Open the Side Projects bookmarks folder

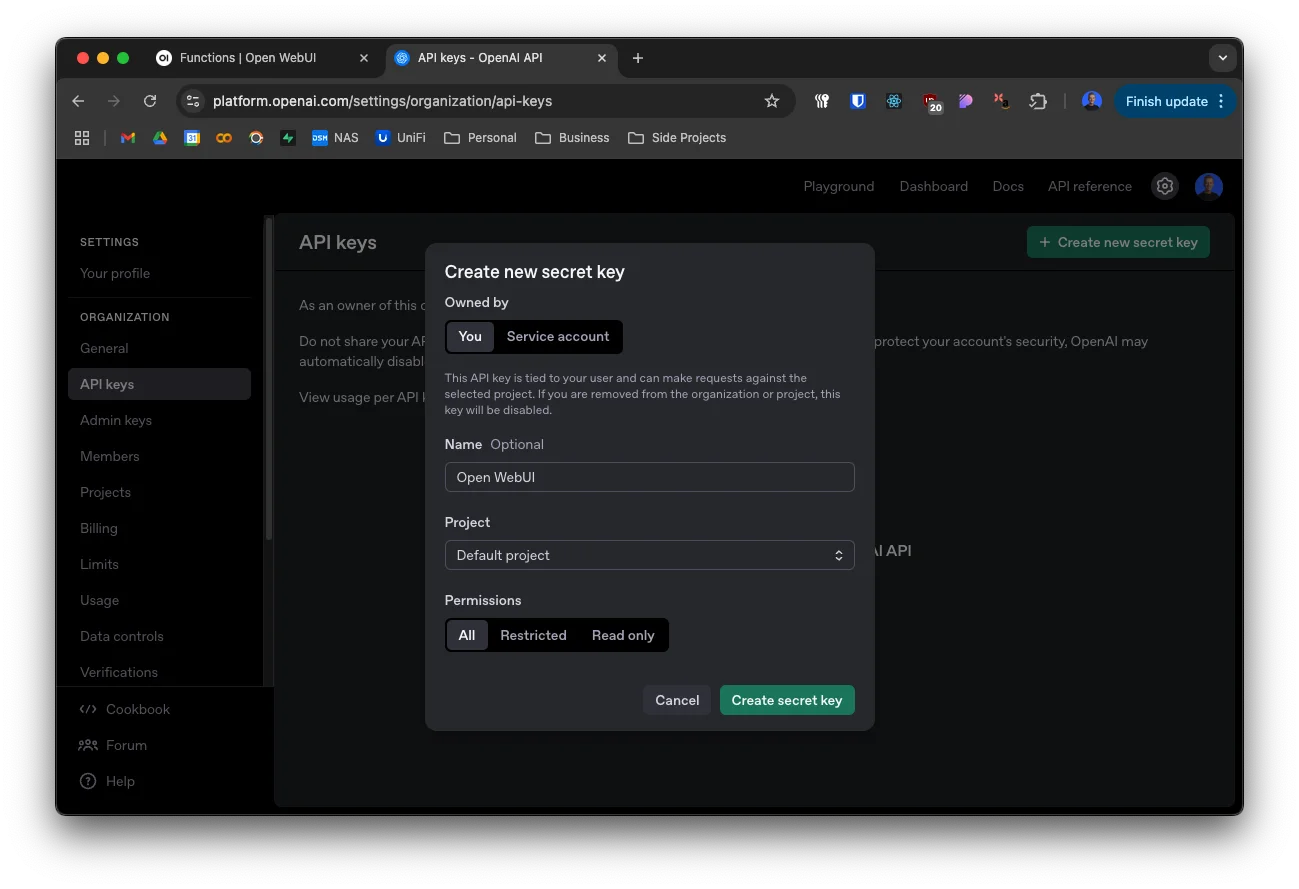pos(677,138)
